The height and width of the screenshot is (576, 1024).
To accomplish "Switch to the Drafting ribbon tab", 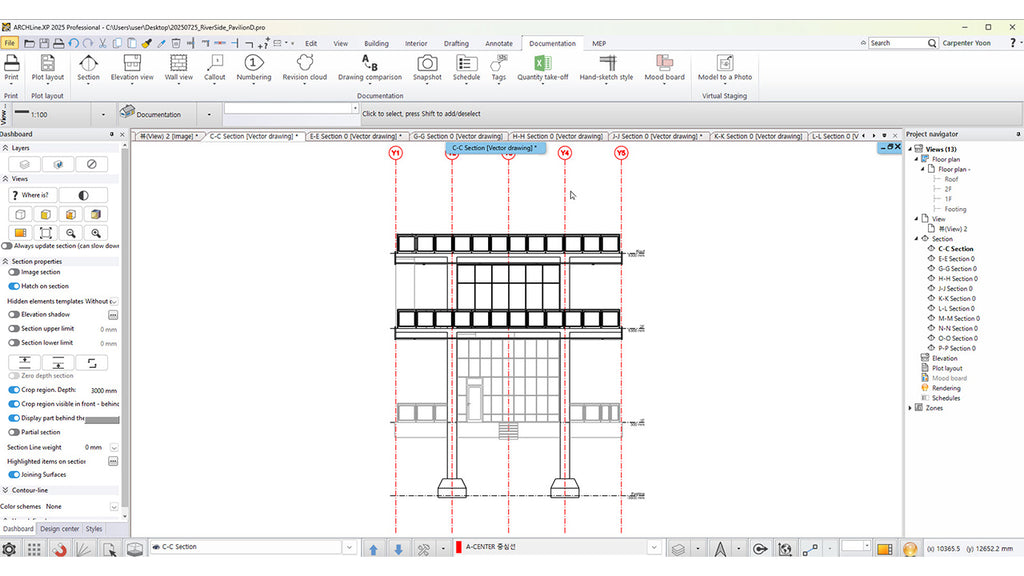I will [456, 44].
